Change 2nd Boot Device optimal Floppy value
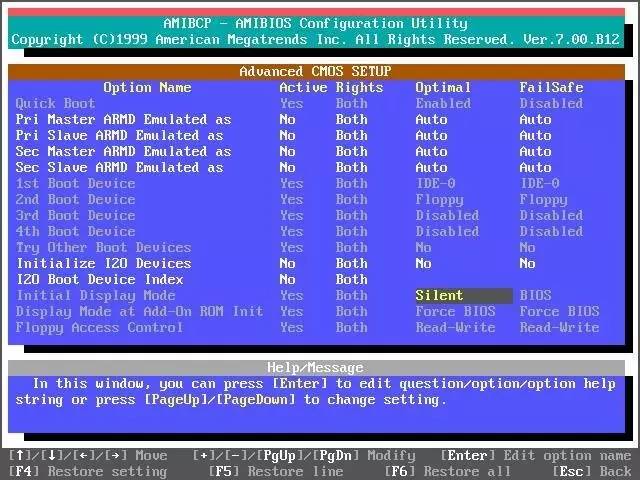 [440, 199]
